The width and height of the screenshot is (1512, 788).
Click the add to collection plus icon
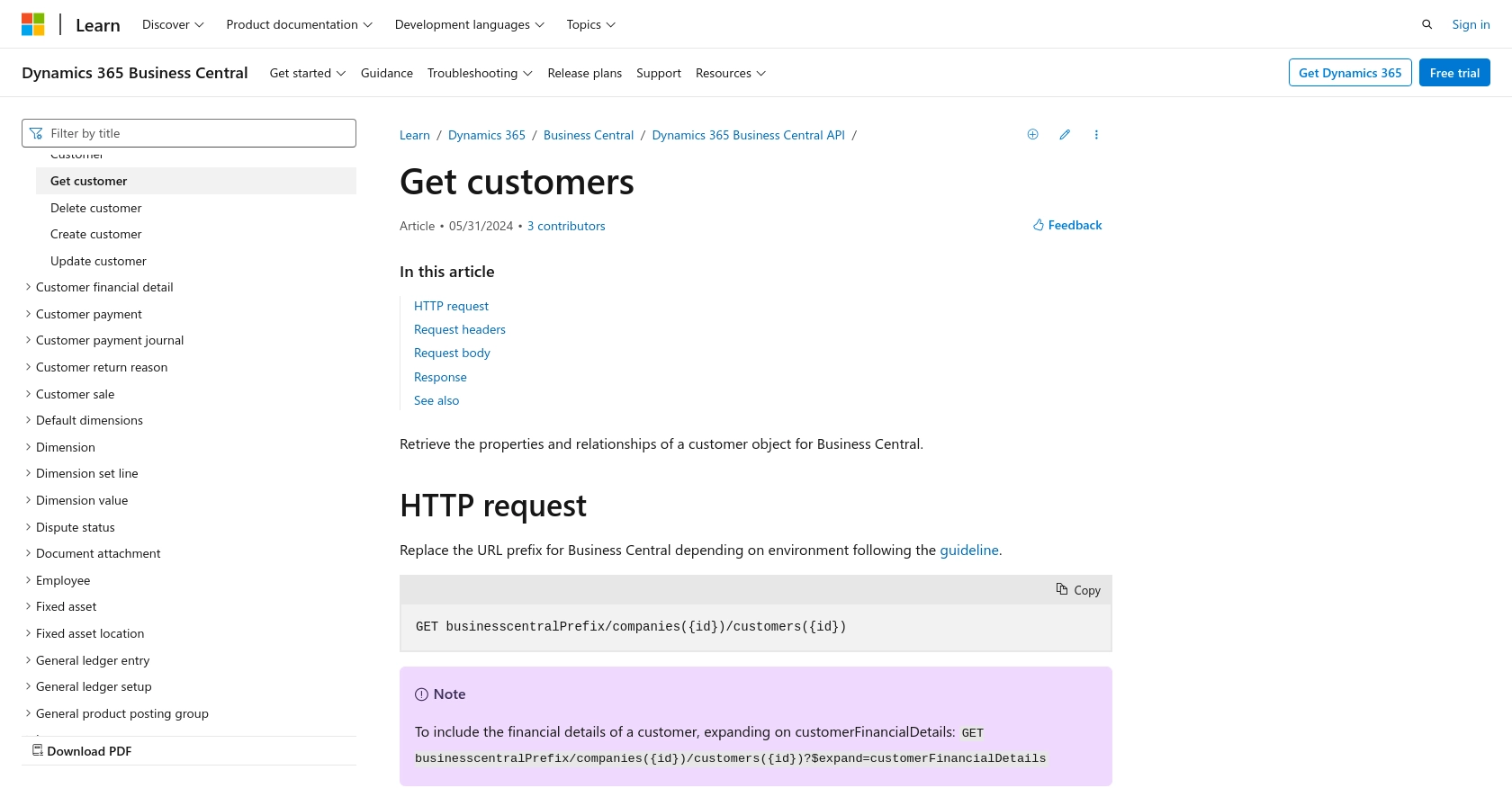1032,135
